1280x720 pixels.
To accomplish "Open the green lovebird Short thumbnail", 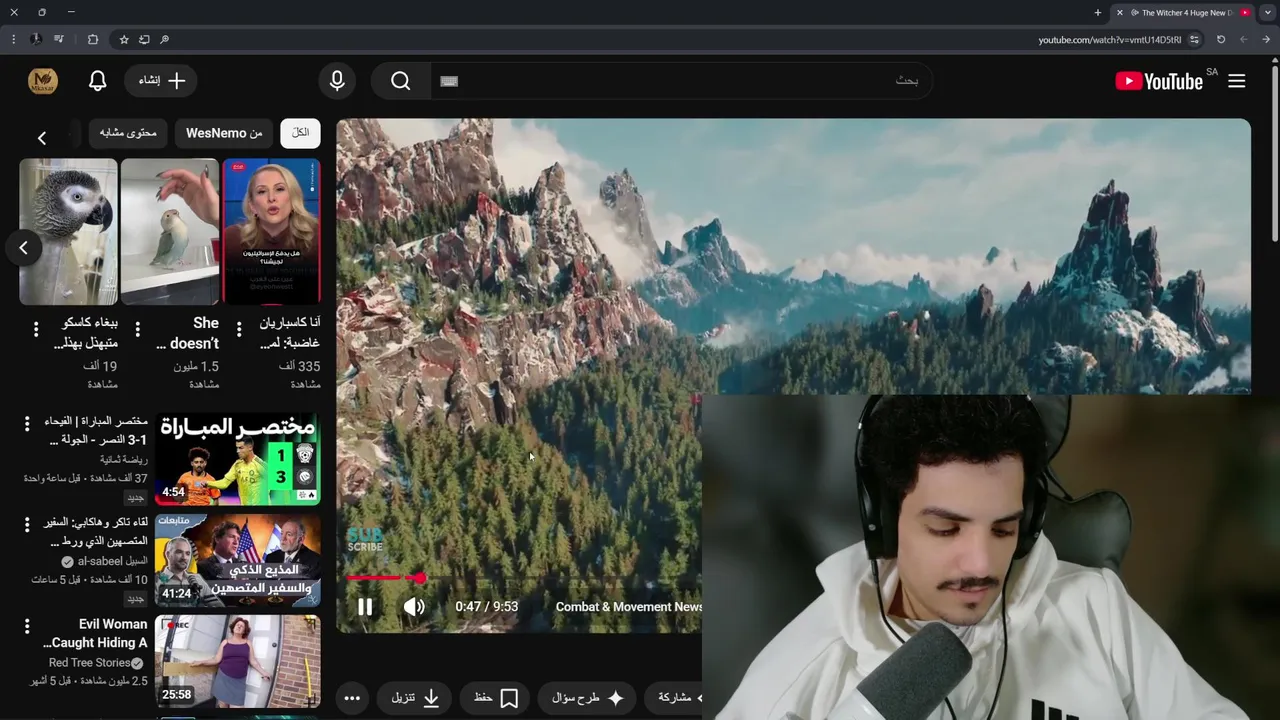I will (x=170, y=232).
